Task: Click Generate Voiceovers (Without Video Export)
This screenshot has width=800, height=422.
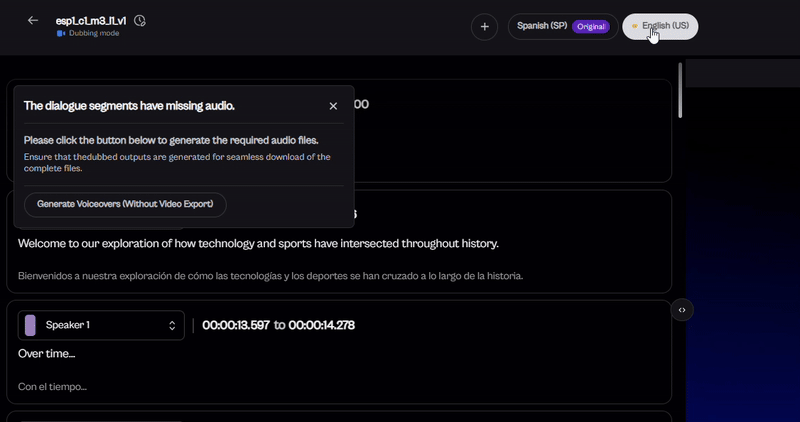Action: tap(125, 204)
